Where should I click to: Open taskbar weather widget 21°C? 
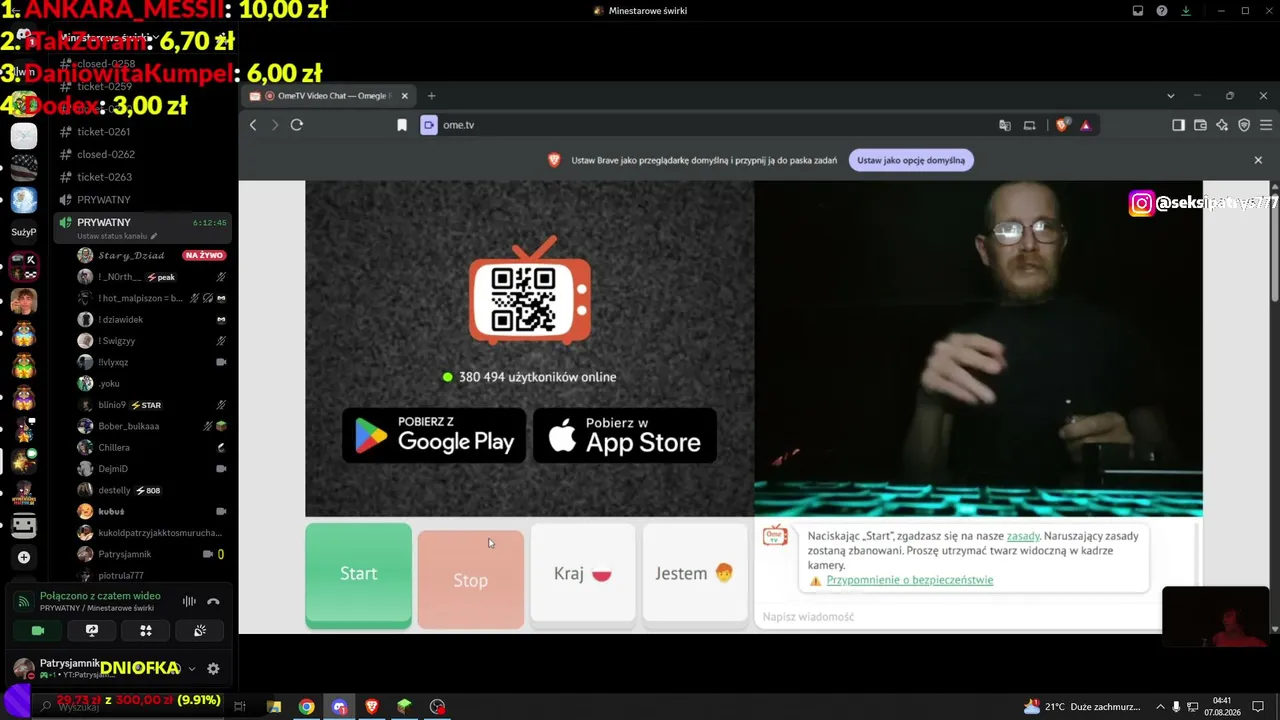1083,707
